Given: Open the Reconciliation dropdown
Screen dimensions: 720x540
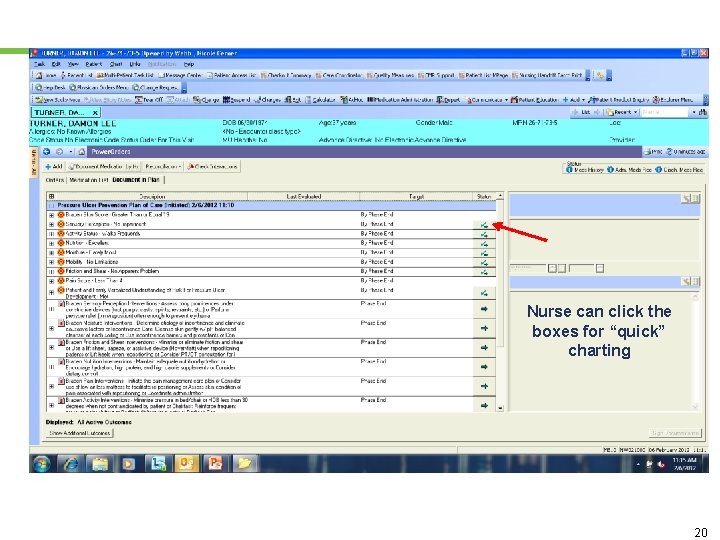Looking at the screenshot, I should (163, 167).
